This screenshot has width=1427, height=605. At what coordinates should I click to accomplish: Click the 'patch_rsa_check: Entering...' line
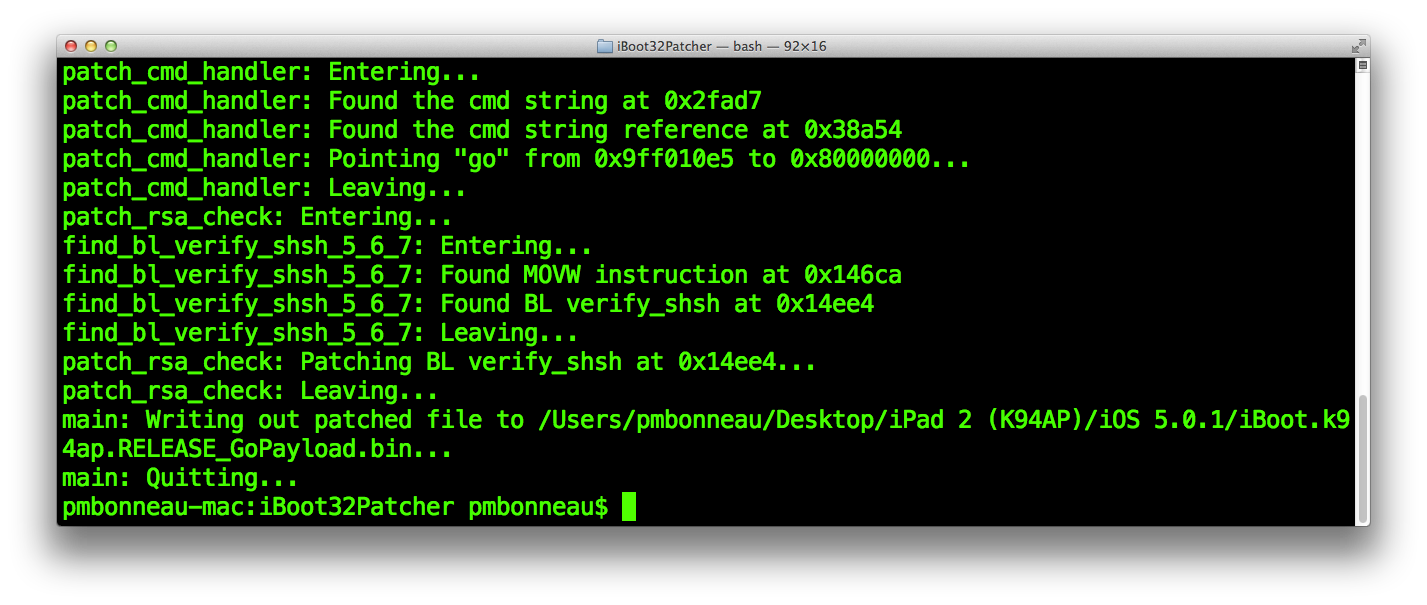257,217
